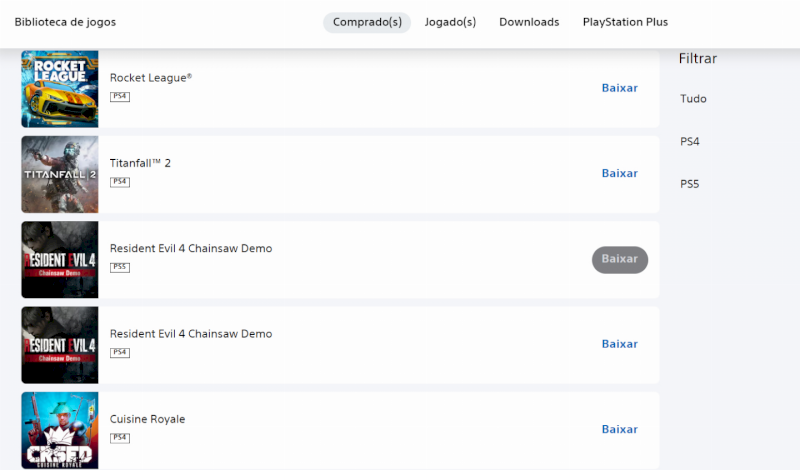Screen dimensions: 800x470
Task: Filter library by PS4
Action: tap(689, 142)
